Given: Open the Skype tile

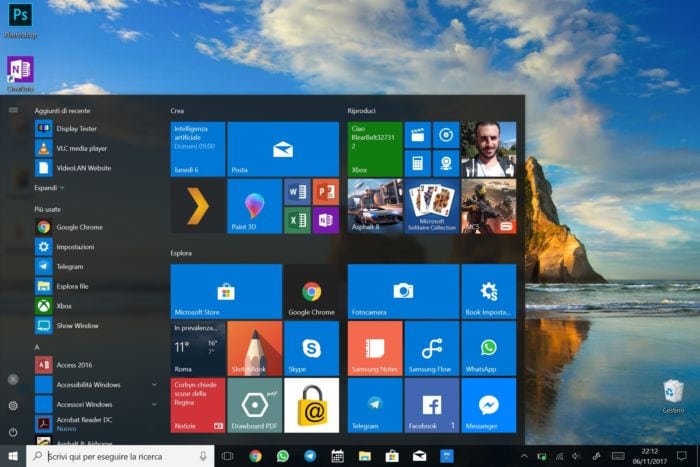Looking at the screenshot, I should pos(312,349).
